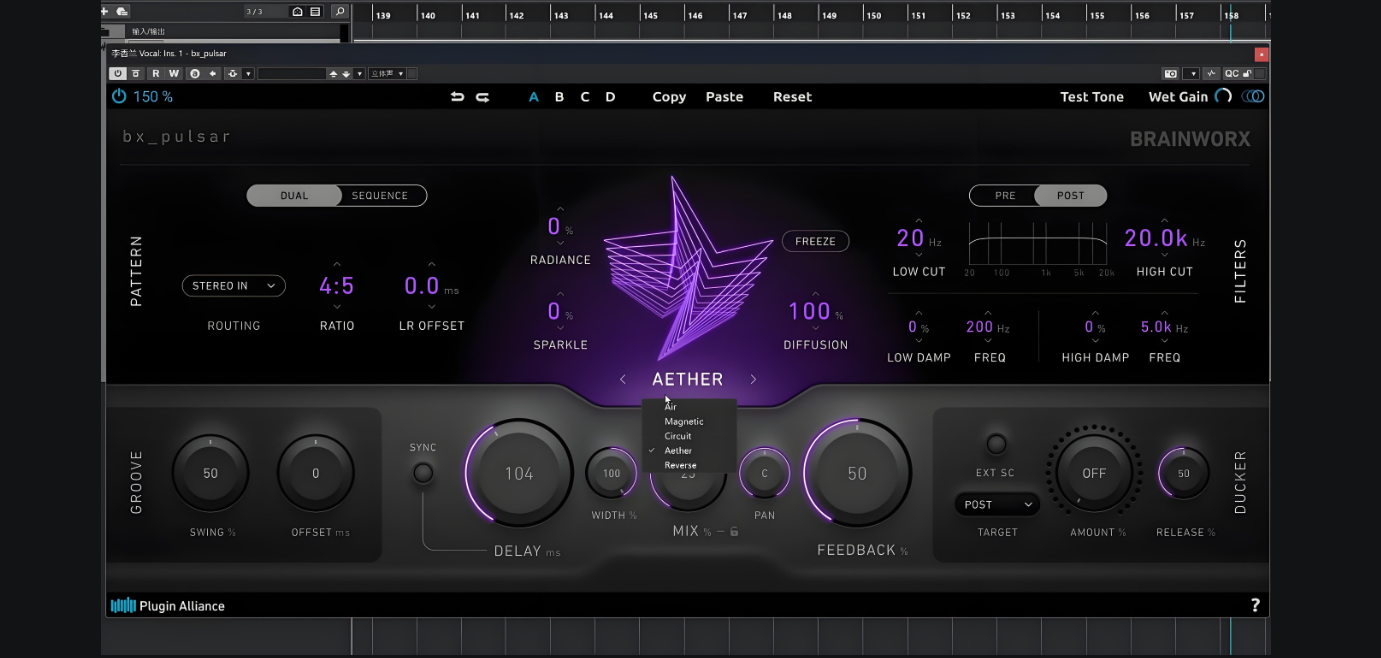Enable the EXT SC switch
Viewport: 1381px width, 658px height.
click(x=996, y=444)
